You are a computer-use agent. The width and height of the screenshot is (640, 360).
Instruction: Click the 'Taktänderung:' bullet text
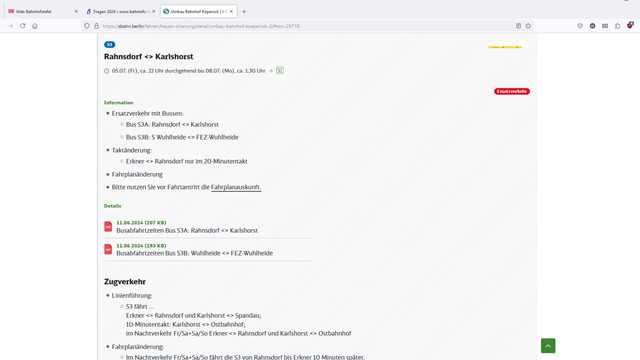tap(131, 150)
